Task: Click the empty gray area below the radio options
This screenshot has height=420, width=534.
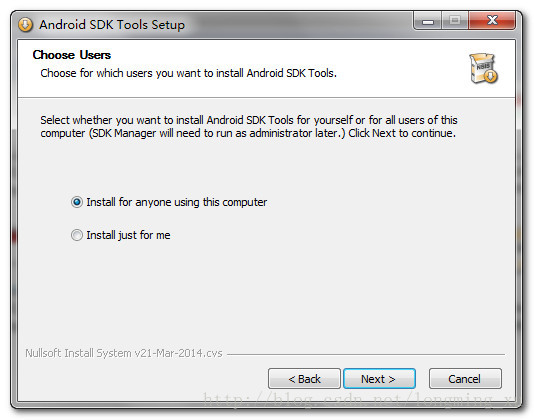Action: pyautogui.click(x=266, y=293)
